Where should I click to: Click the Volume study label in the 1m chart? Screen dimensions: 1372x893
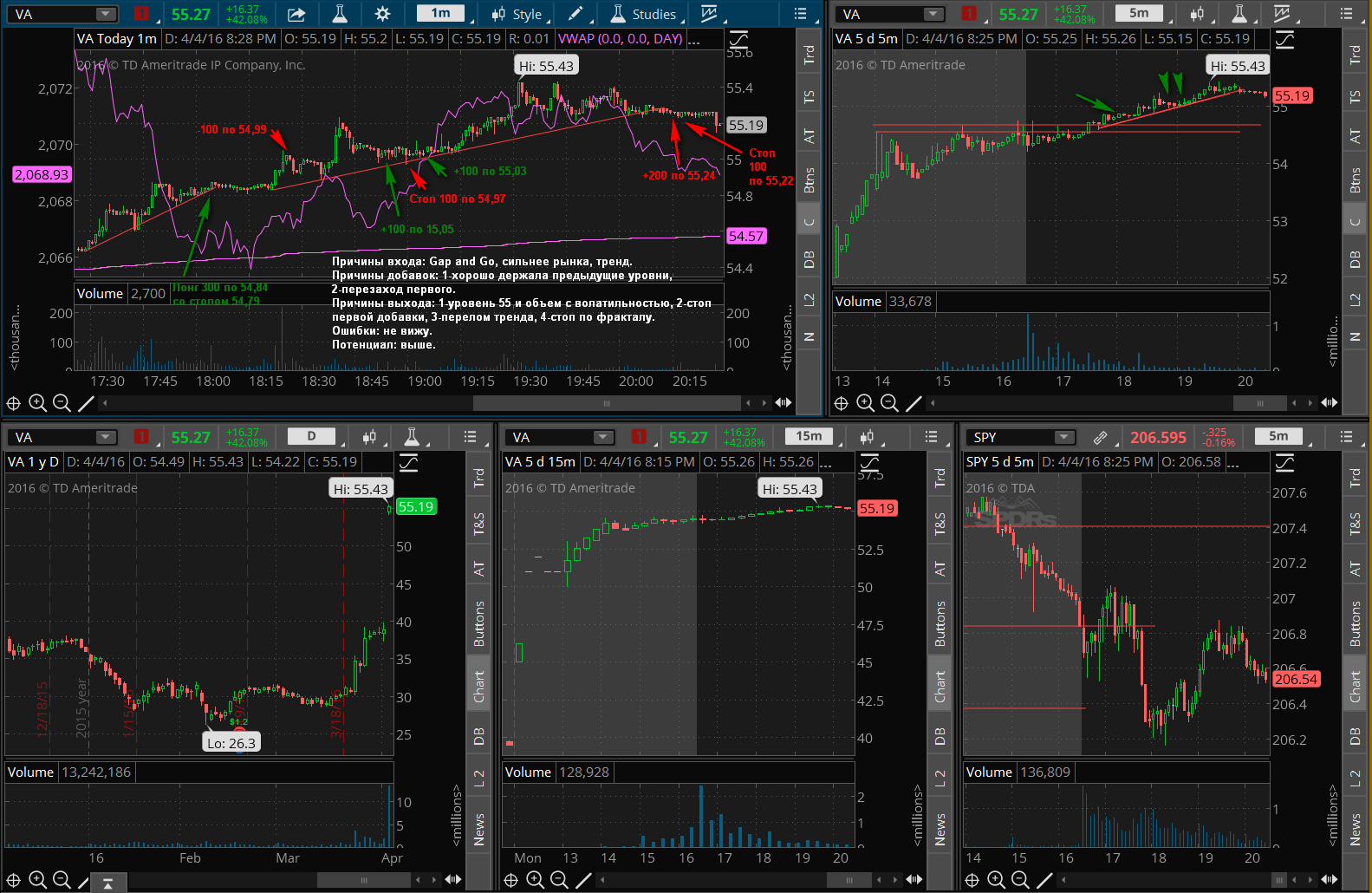pos(100,293)
